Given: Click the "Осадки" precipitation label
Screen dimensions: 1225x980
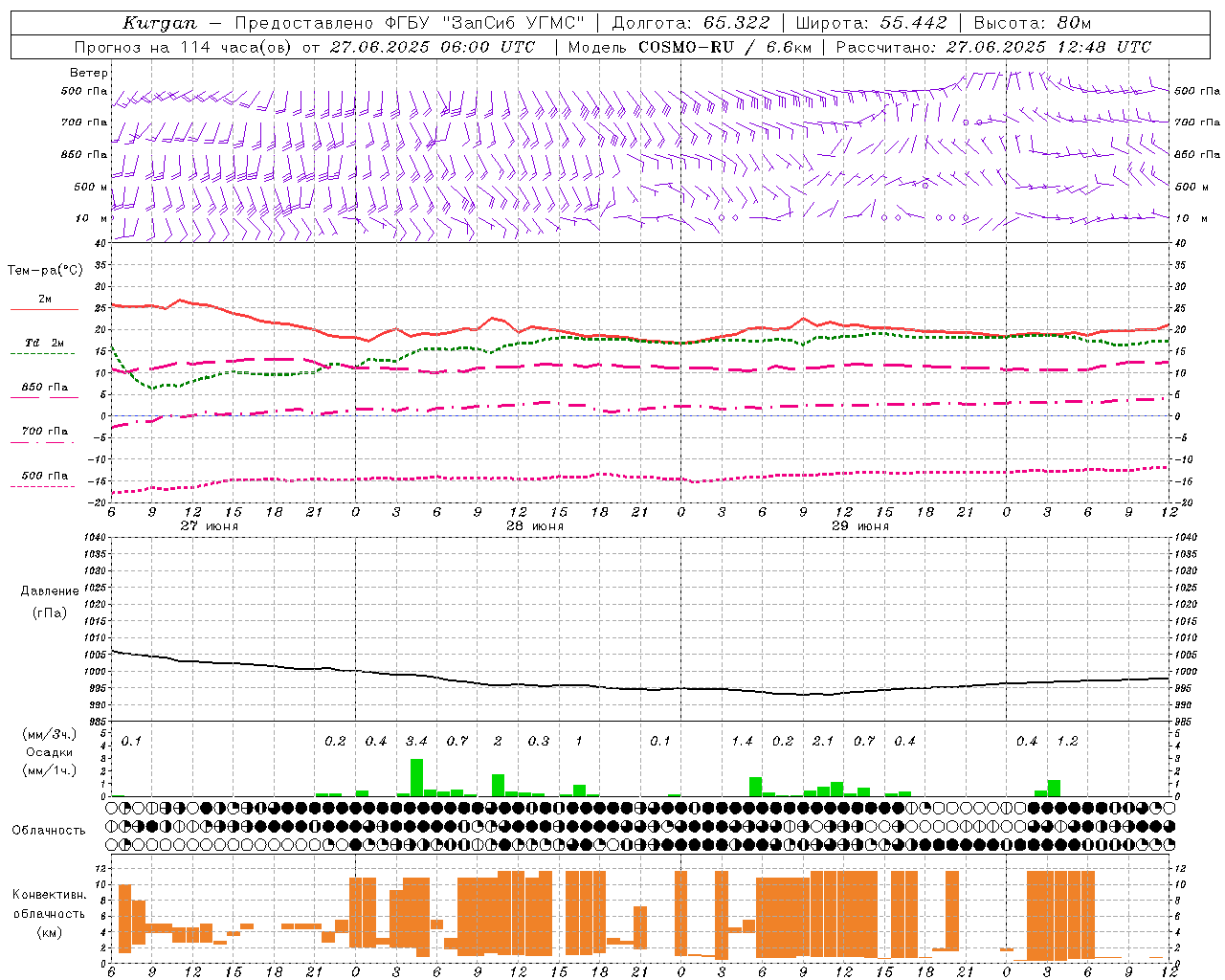Looking at the screenshot, I should [x=49, y=752].
